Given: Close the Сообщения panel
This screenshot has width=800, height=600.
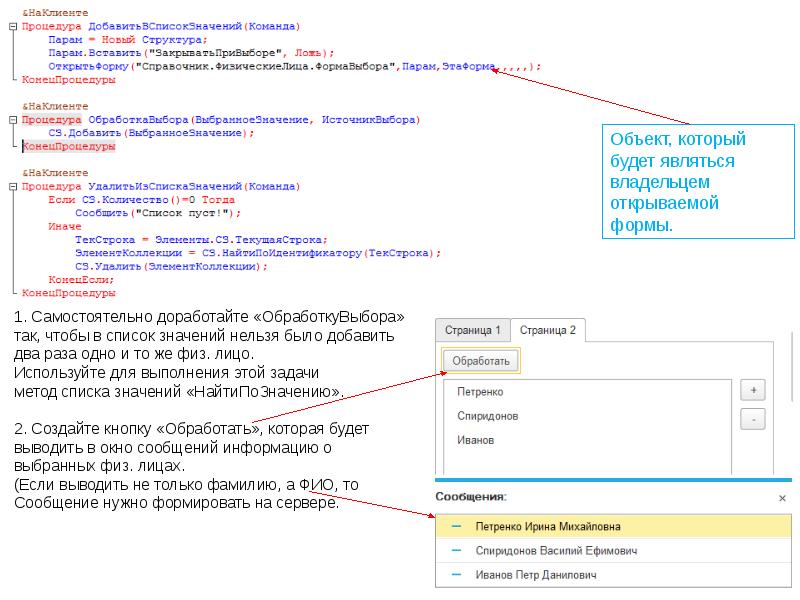Looking at the screenshot, I should 782,497.
